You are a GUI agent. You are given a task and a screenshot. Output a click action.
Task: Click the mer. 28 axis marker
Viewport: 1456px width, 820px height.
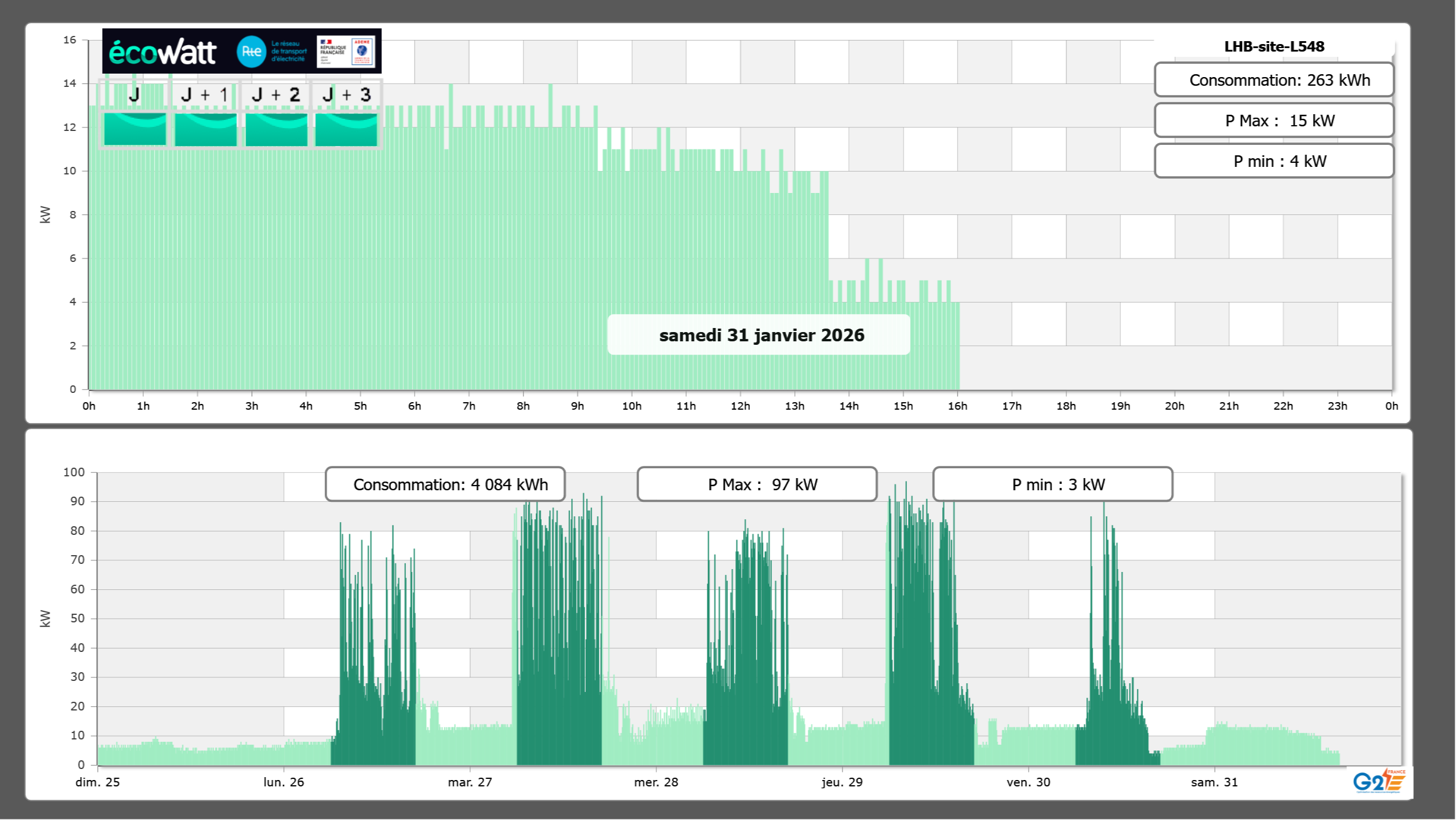pos(656,782)
